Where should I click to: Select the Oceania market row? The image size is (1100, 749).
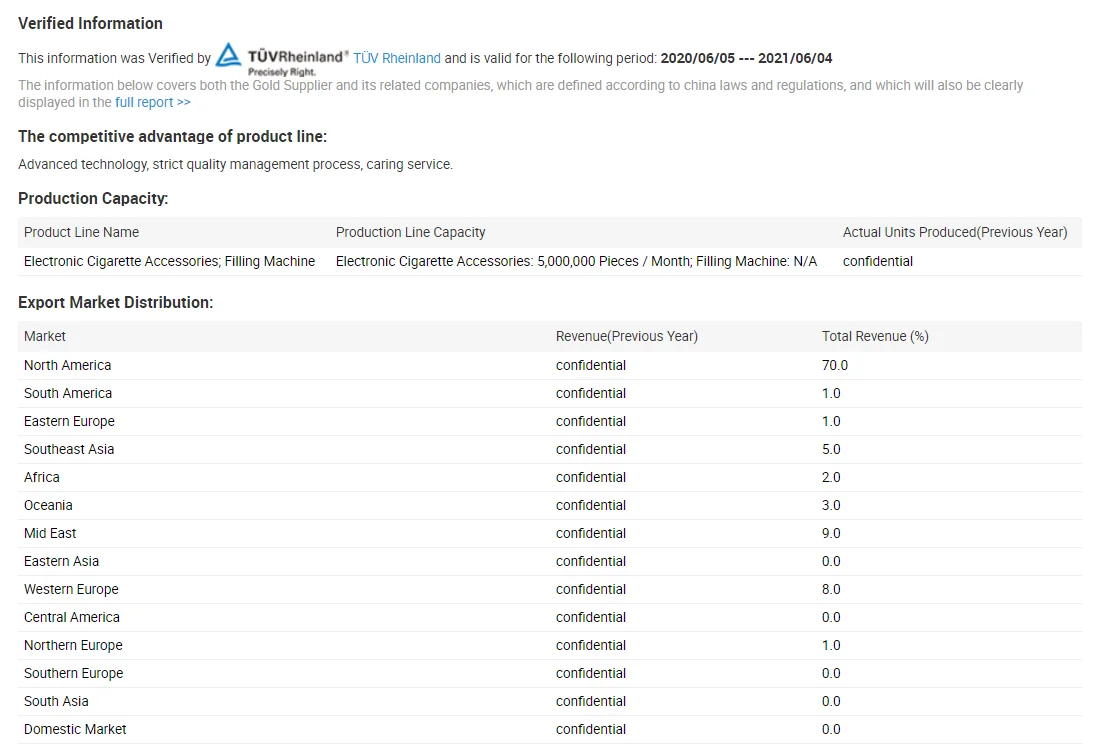[48, 505]
